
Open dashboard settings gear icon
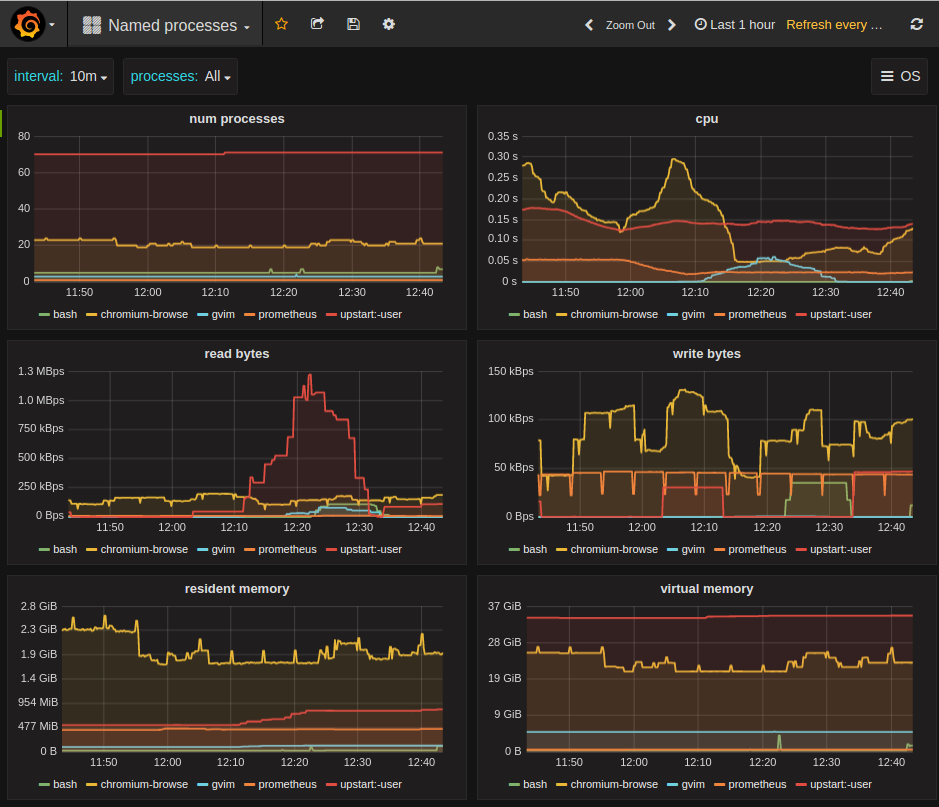(x=389, y=24)
